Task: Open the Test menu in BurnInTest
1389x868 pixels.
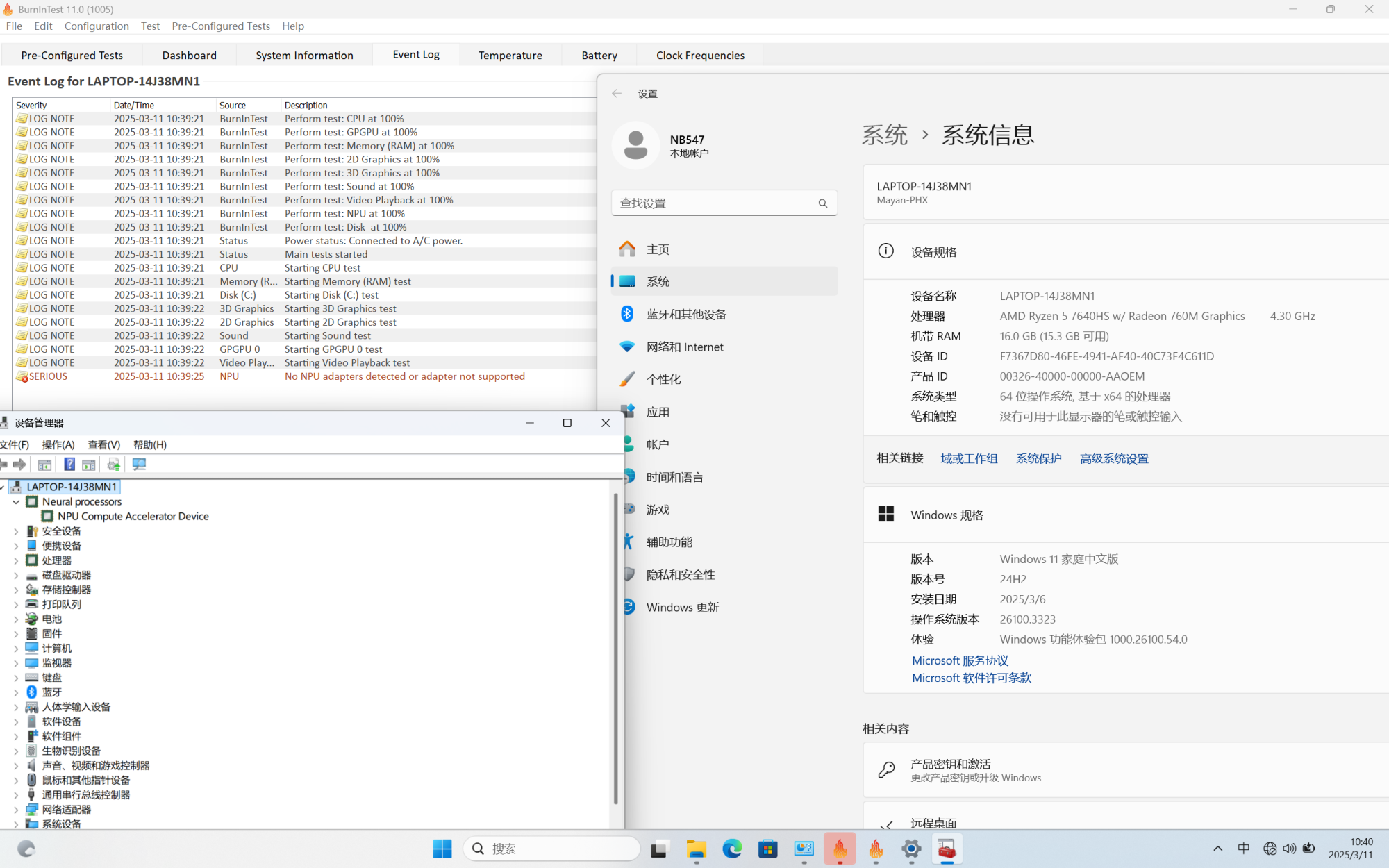Action: (x=150, y=26)
